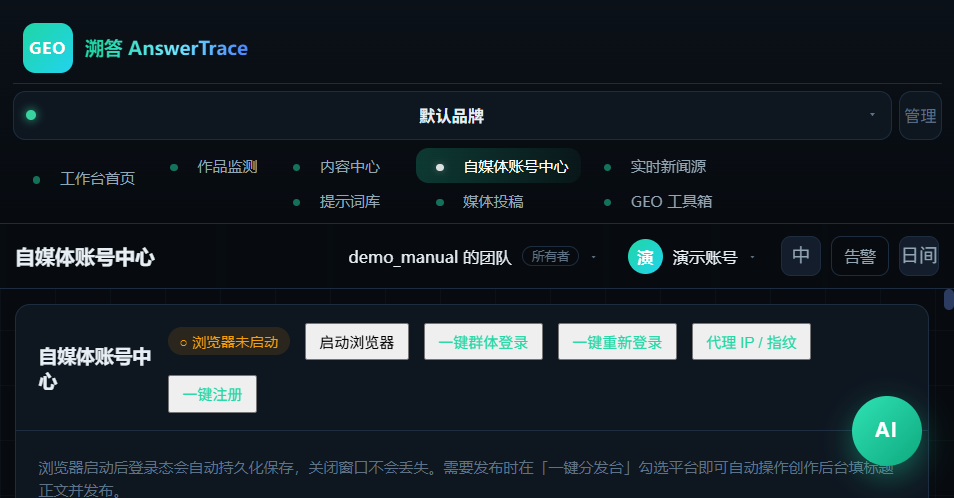Switch language with 中 button
This screenshot has height=498, width=954.
(x=801, y=256)
